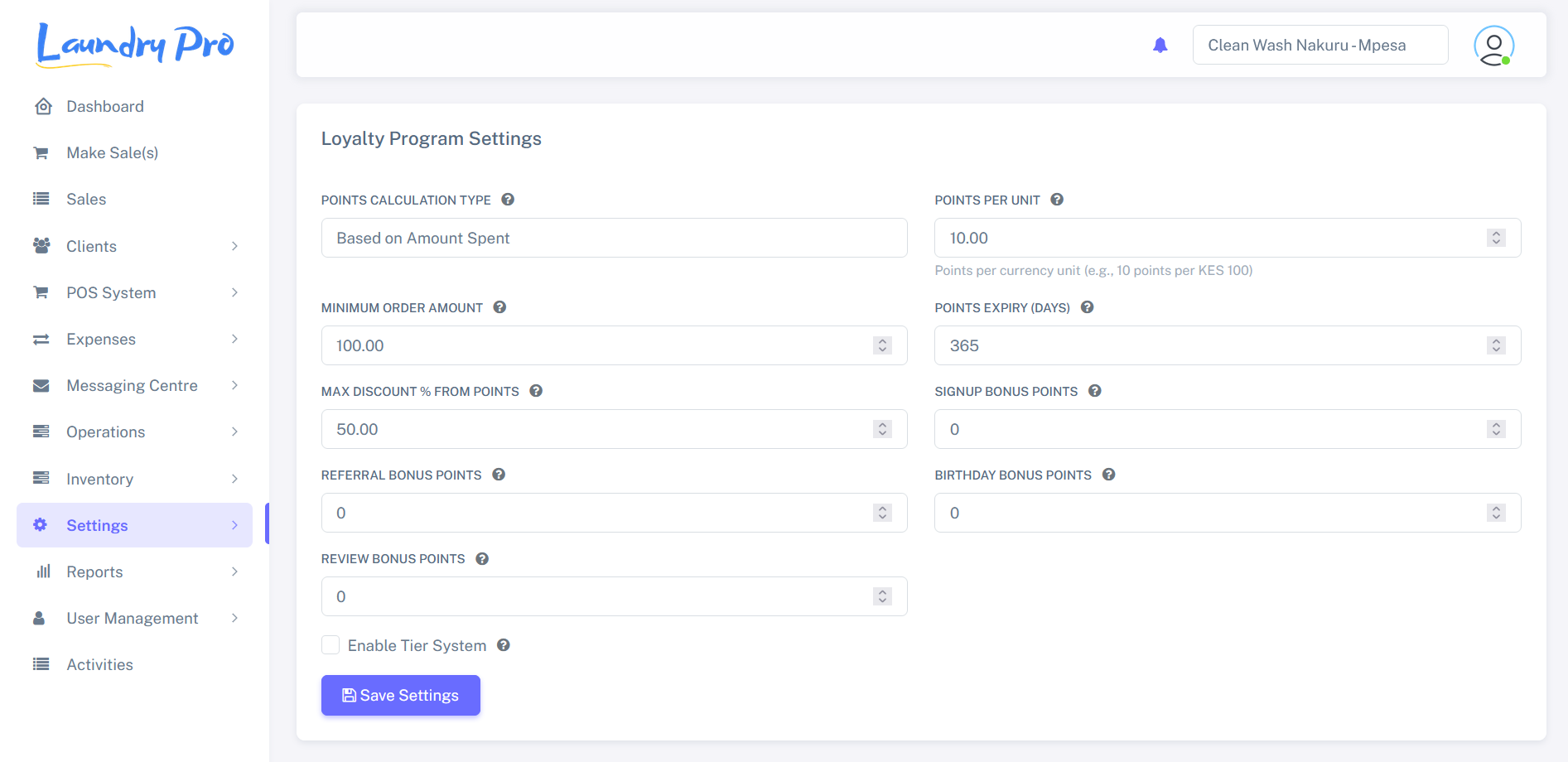Focus the Points Per Unit field showing 10.00
Image resolution: width=1568 pixels, height=762 pixels.
[x=1228, y=238]
